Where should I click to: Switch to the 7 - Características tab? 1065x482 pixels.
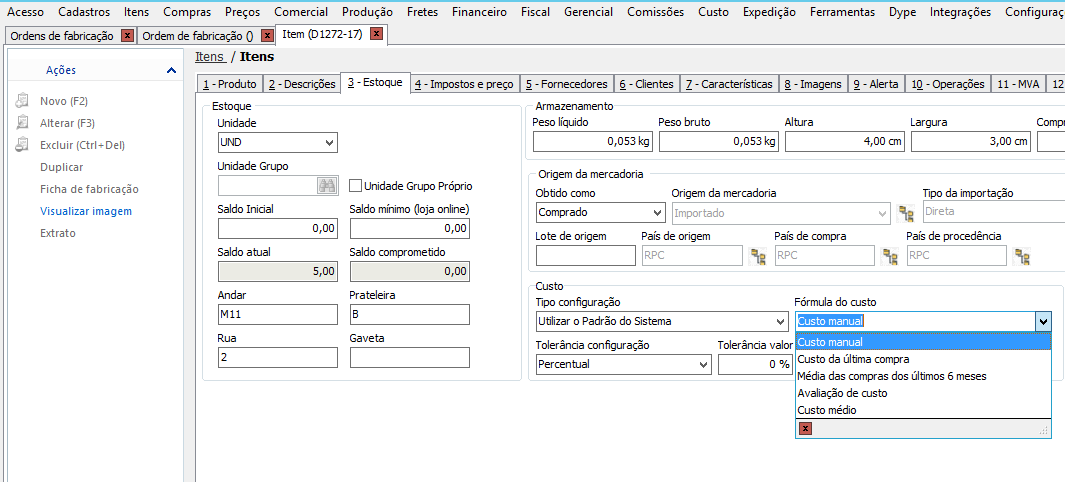point(729,84)
